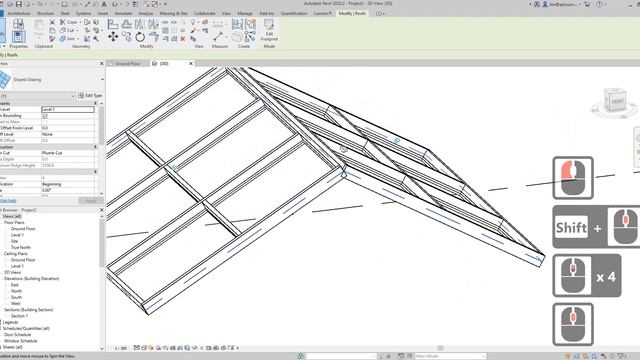Open the Architecture ribbon tab
Screen dimensions: 640x360
coord(19,13)
